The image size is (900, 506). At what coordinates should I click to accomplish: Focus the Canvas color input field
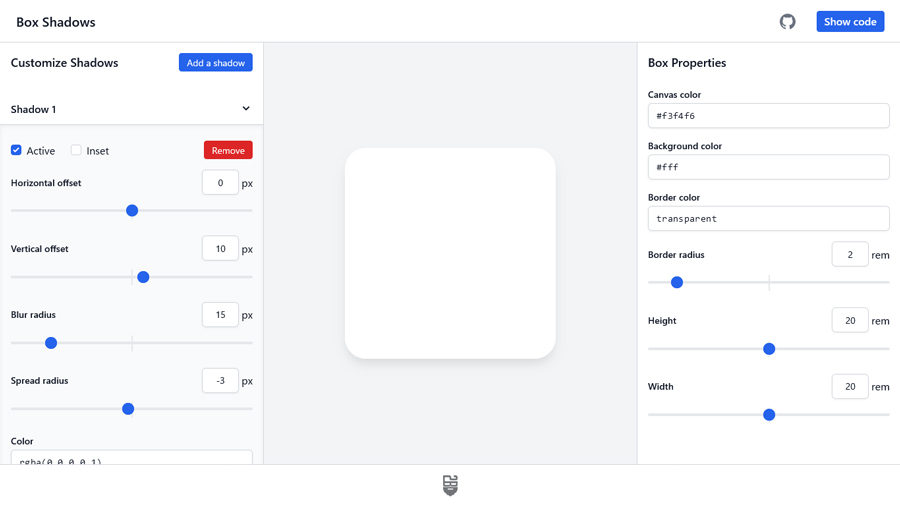coord(768,116)
